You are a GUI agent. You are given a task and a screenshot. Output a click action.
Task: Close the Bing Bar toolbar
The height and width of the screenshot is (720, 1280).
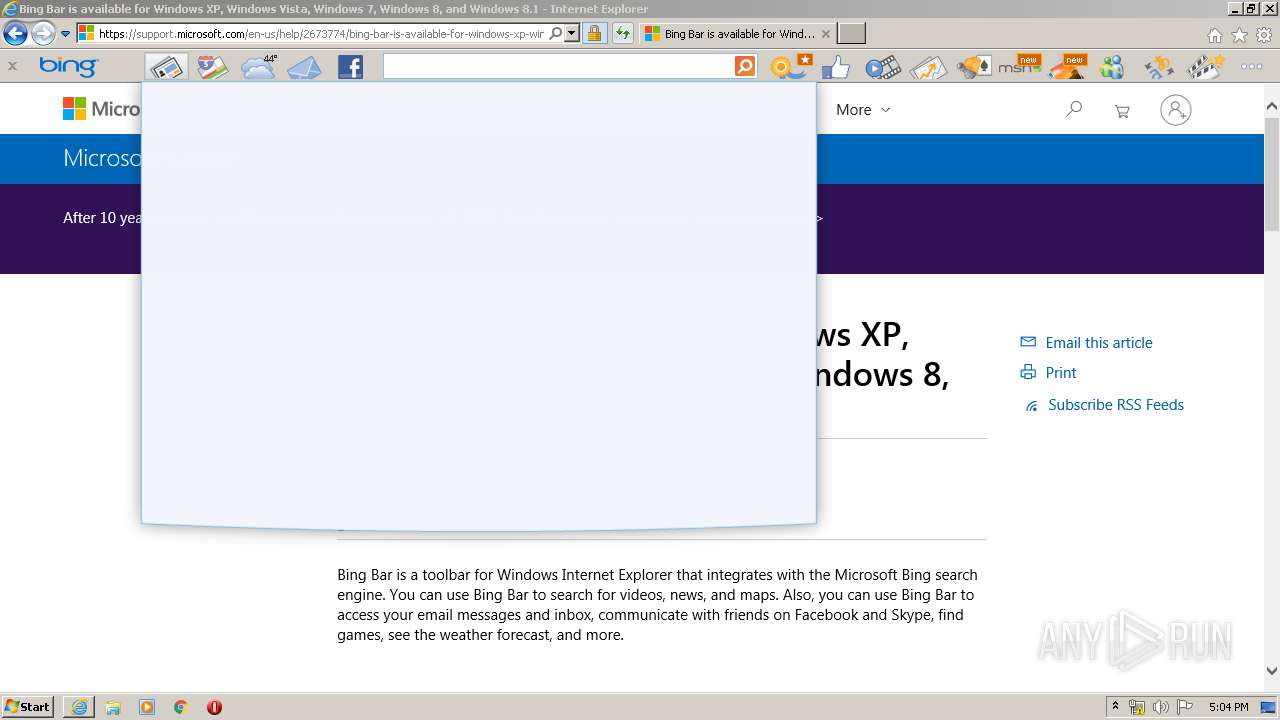12,67
